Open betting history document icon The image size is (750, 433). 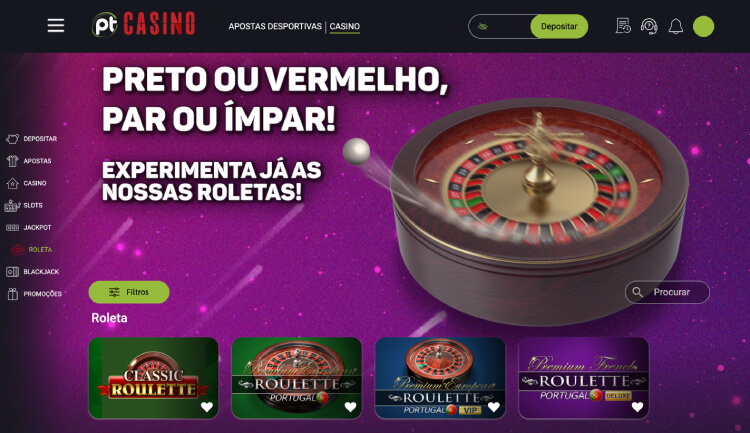click(623, 26)
